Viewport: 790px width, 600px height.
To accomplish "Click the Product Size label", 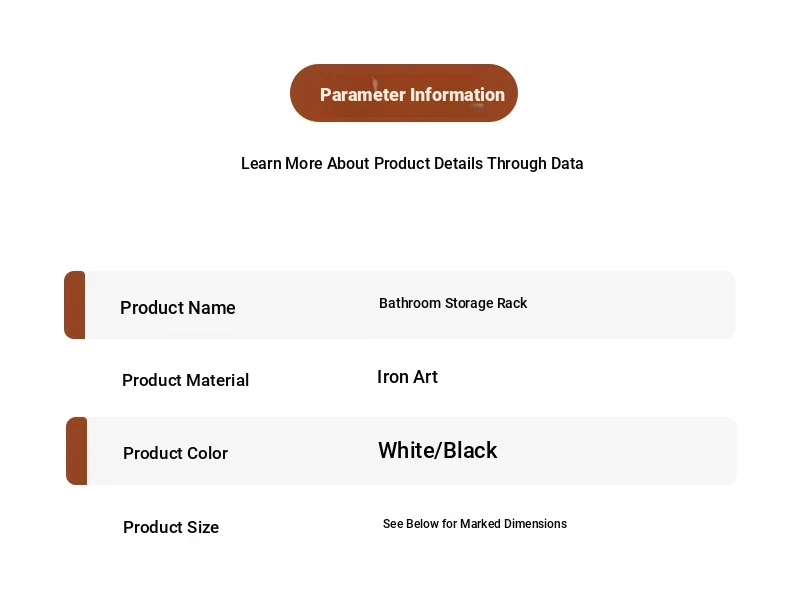I will tap(171, 527).
